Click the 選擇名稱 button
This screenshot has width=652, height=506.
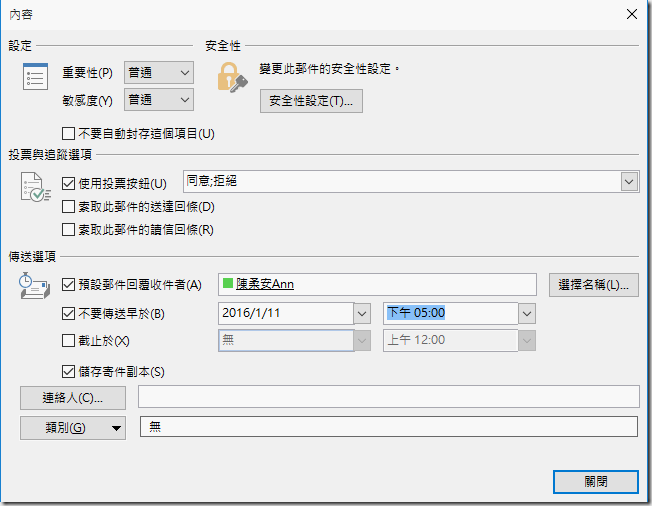(594, 285)
